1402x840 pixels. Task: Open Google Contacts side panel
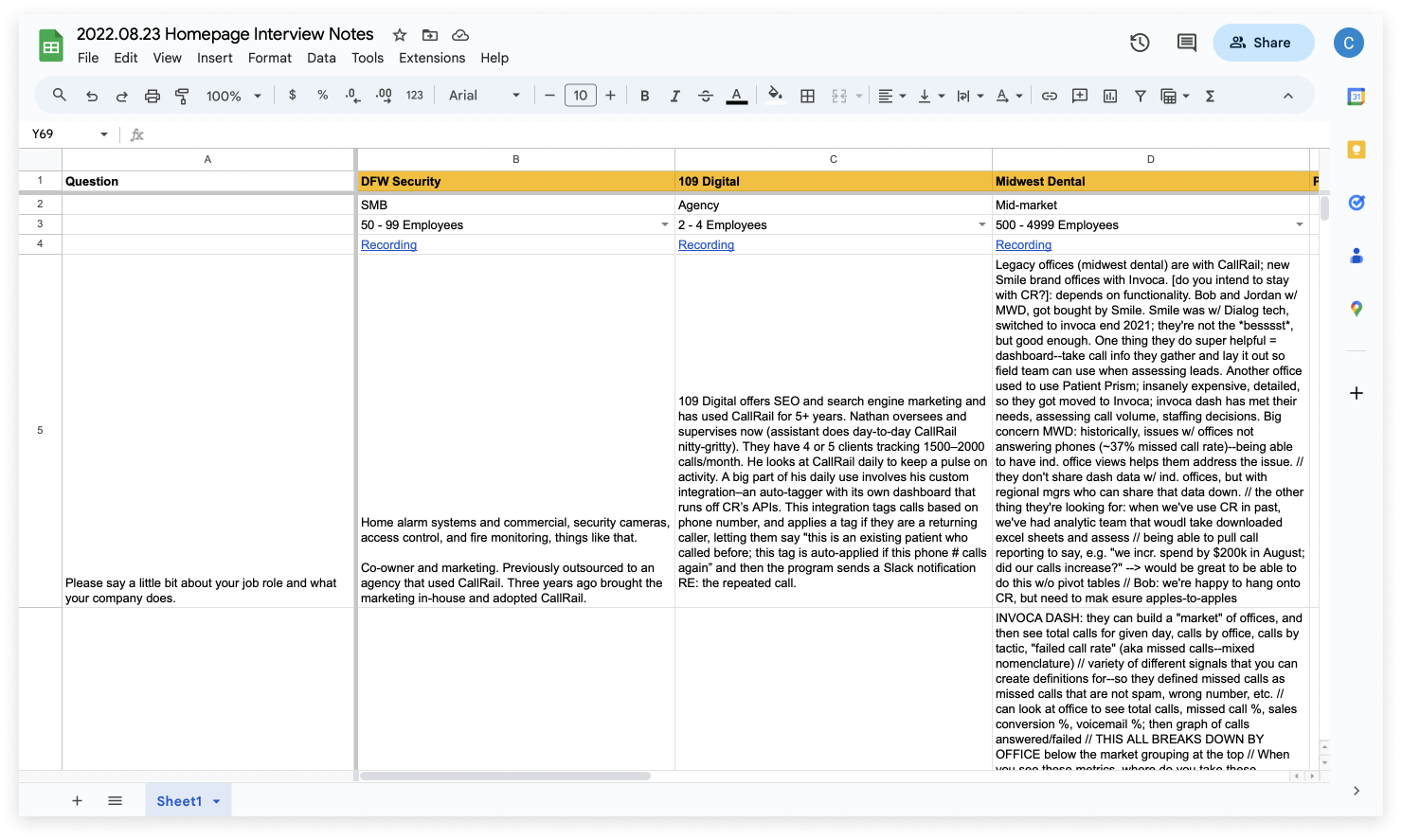[x=1357, y=256]
